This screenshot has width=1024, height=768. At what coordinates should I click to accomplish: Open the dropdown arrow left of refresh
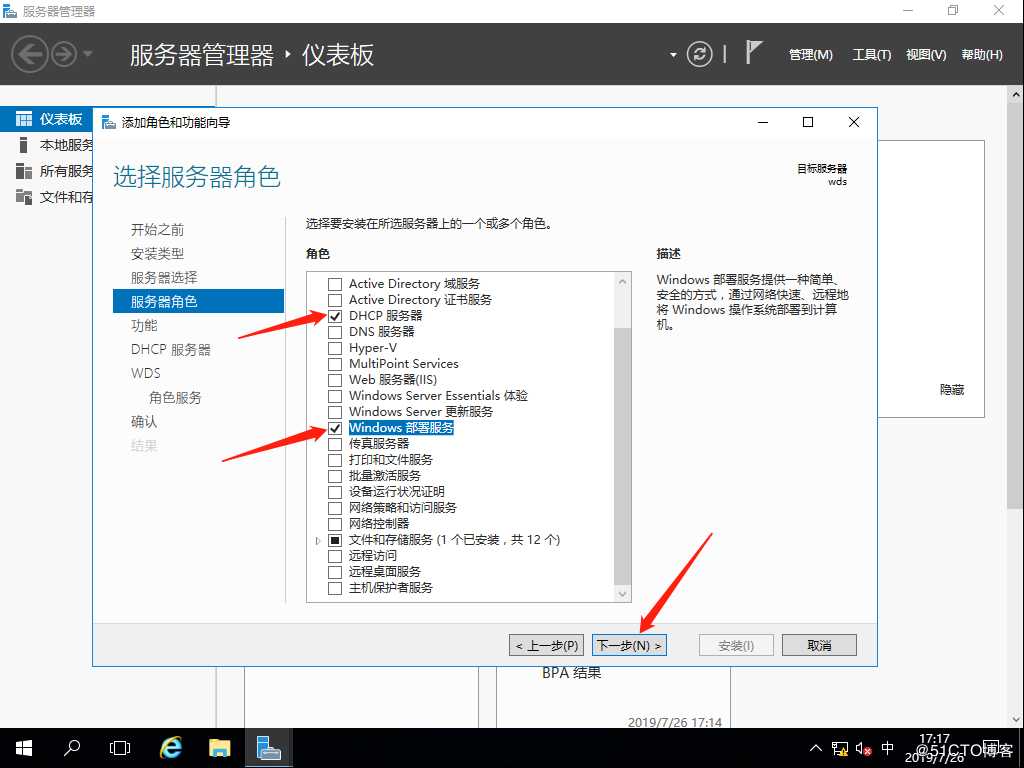(x=673, y=55)
